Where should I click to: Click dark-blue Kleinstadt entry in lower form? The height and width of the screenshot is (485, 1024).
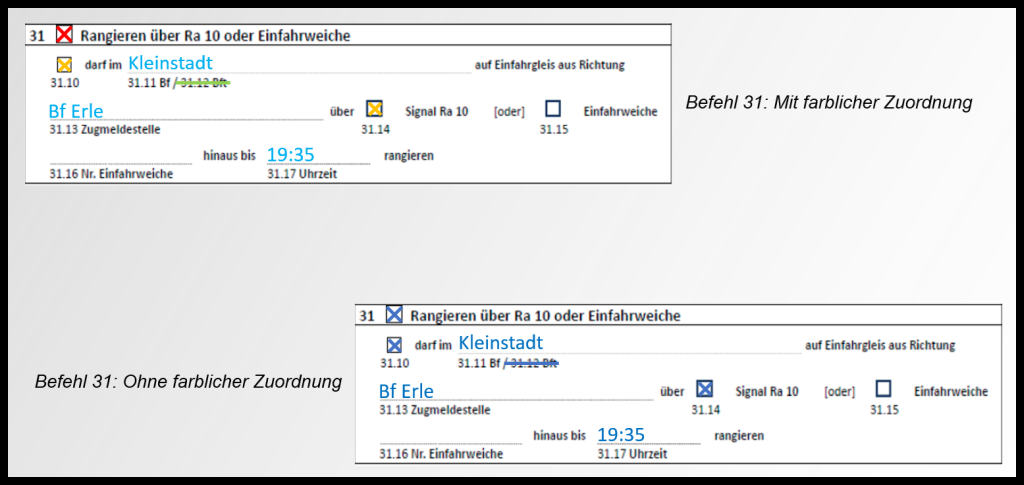click(x=500, y=343)
